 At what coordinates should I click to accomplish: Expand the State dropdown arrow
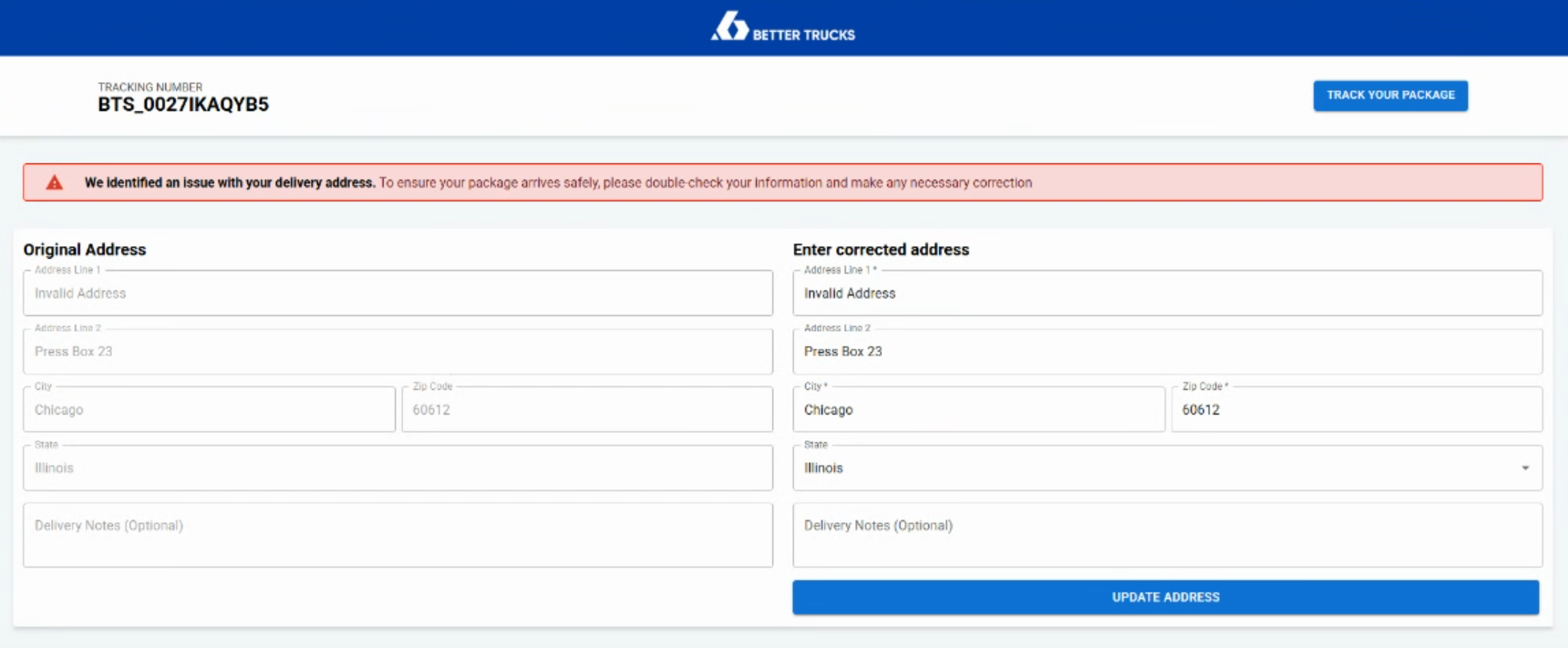coord(1524,468)
